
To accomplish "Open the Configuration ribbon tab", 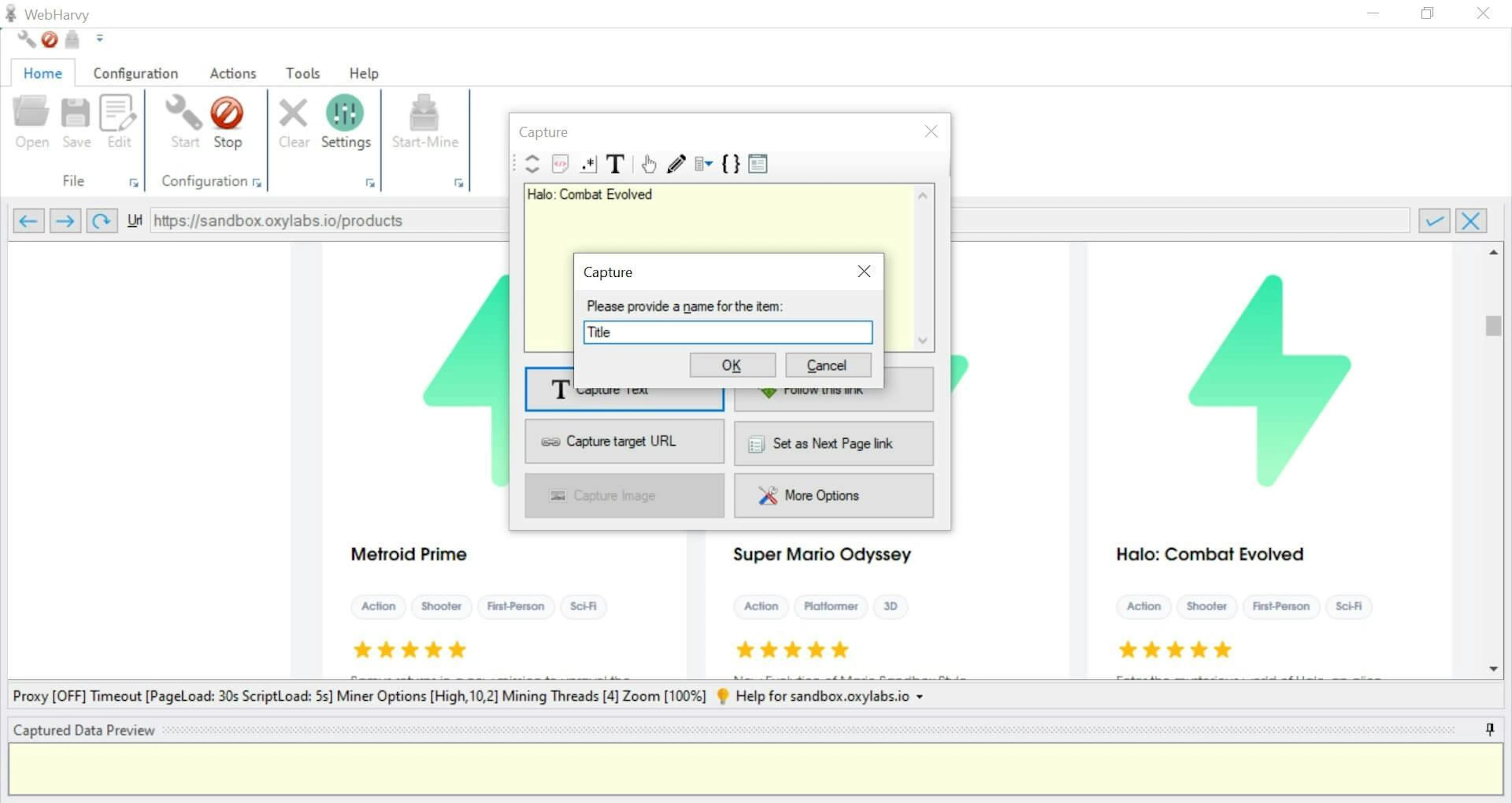I will pyautogui.click(x=135, y=73).
